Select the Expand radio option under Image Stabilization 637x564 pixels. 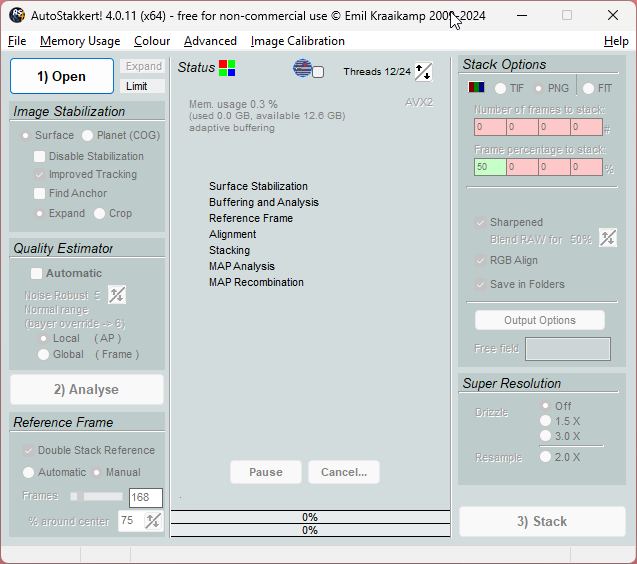tap(39, 213)
